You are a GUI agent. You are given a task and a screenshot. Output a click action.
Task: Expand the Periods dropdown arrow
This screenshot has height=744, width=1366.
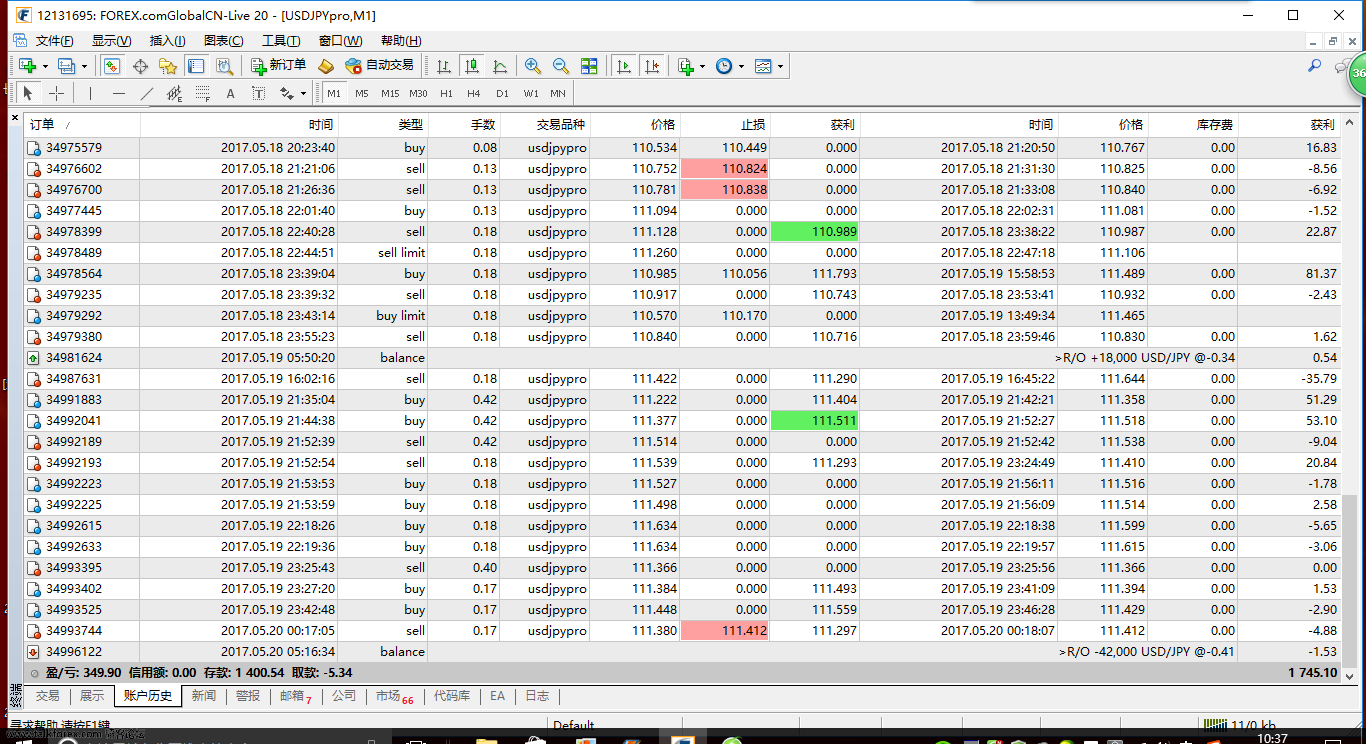coord(741,67)
